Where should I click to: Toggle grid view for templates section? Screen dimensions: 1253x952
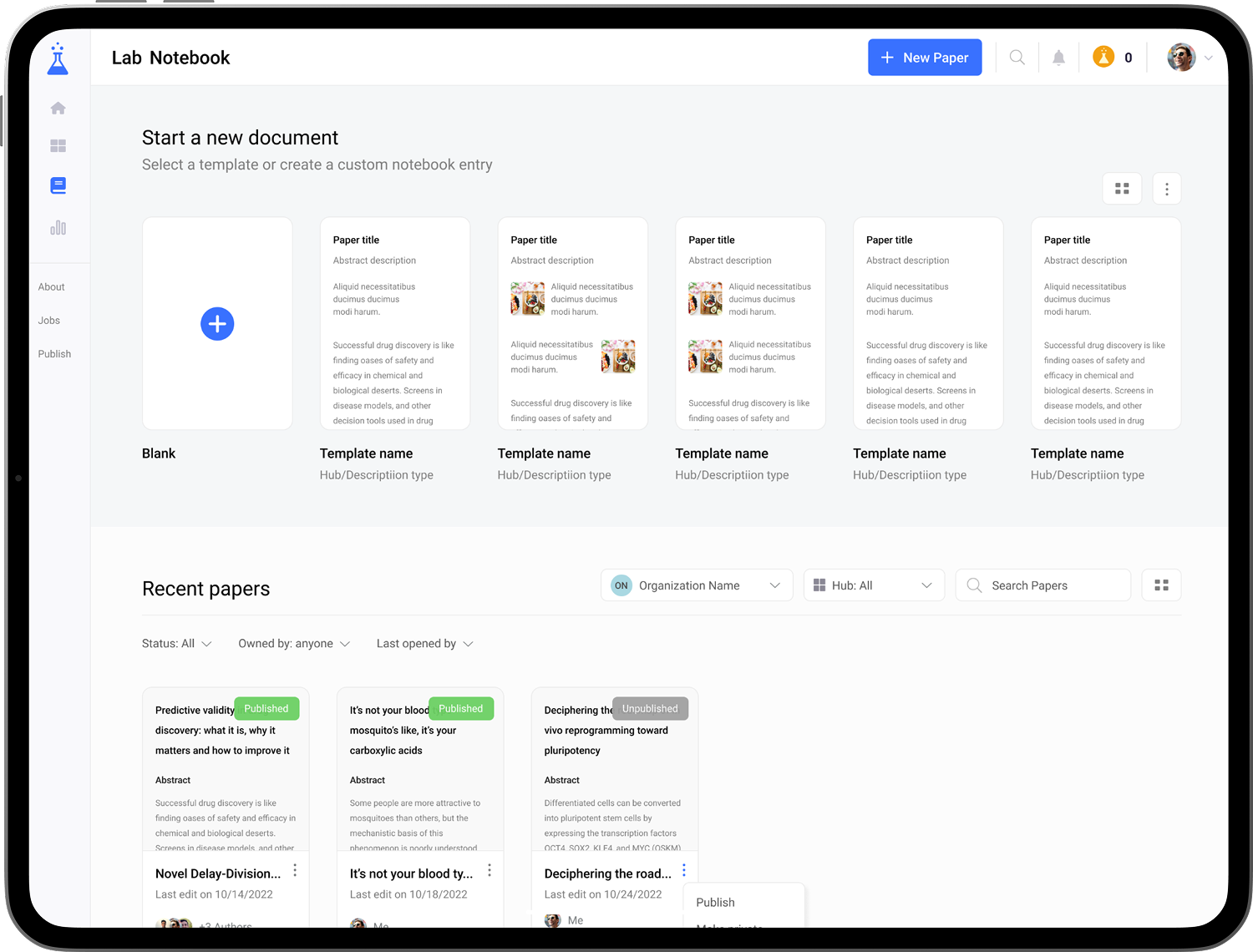pos(1122,189)
